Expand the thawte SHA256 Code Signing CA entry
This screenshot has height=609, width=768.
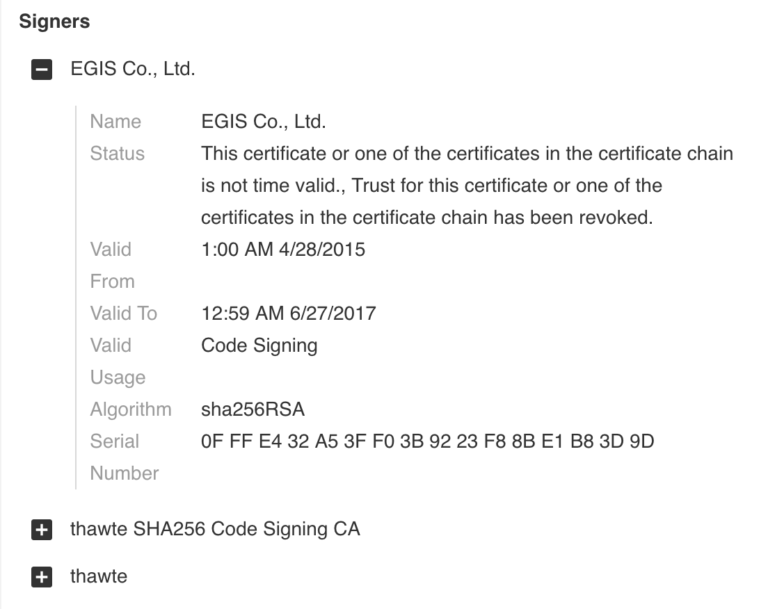pyautogui.click(x=41, y=530)
